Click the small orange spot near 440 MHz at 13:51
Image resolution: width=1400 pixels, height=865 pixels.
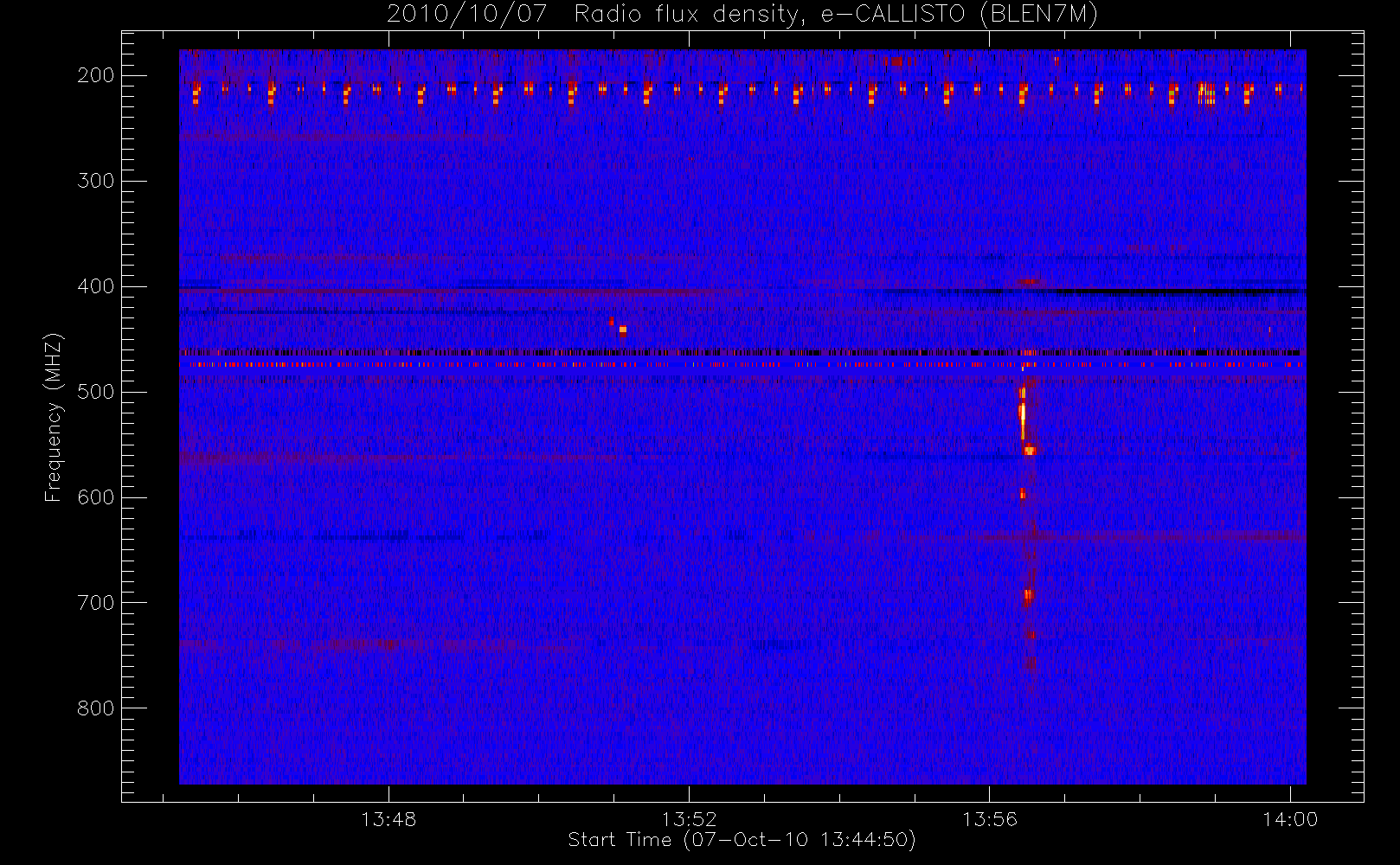point(622,330)
